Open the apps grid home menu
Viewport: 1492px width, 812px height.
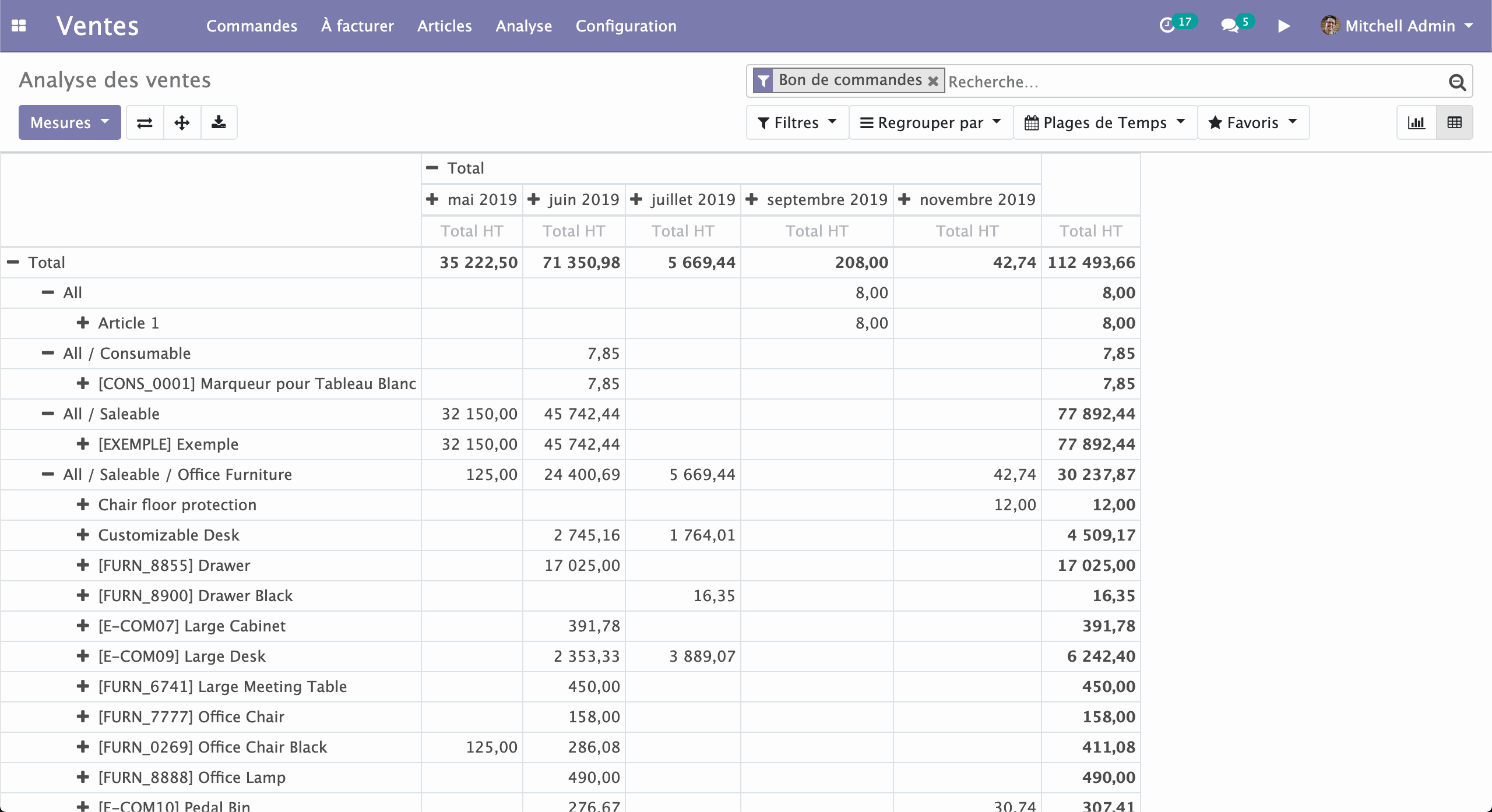(19, 26)
